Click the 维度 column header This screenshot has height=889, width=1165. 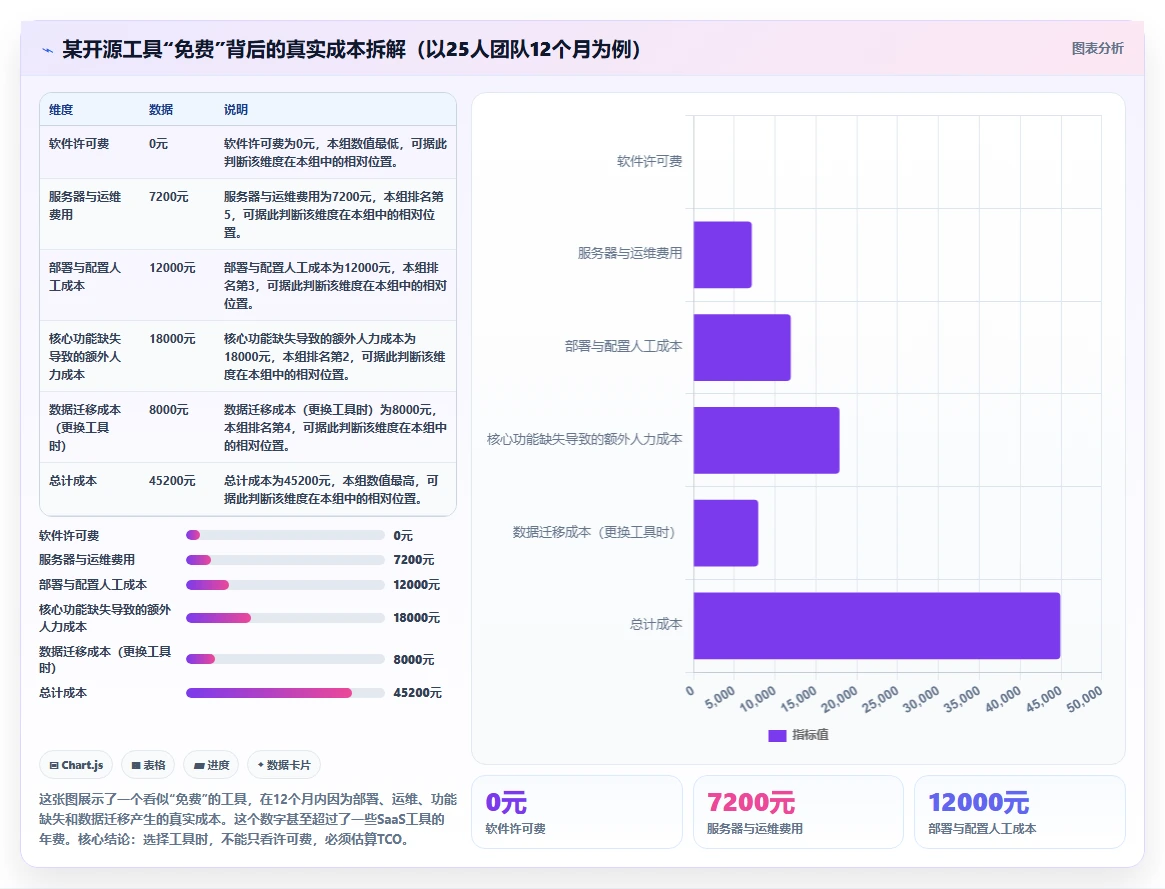click(x=61, y=110)
